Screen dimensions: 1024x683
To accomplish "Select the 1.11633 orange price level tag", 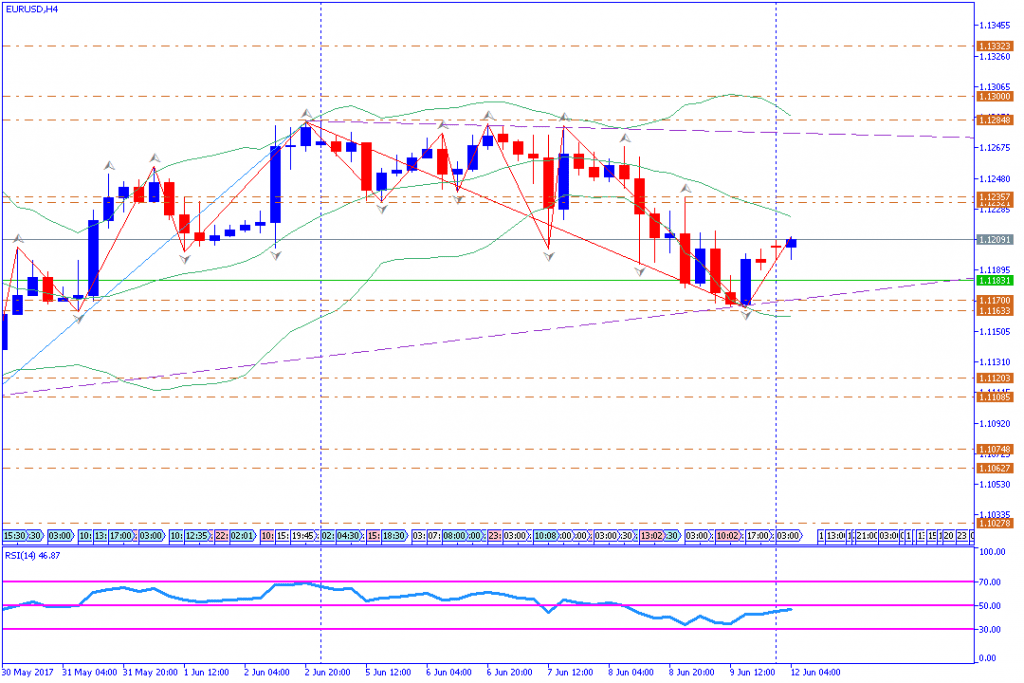I will pos(995,311).
